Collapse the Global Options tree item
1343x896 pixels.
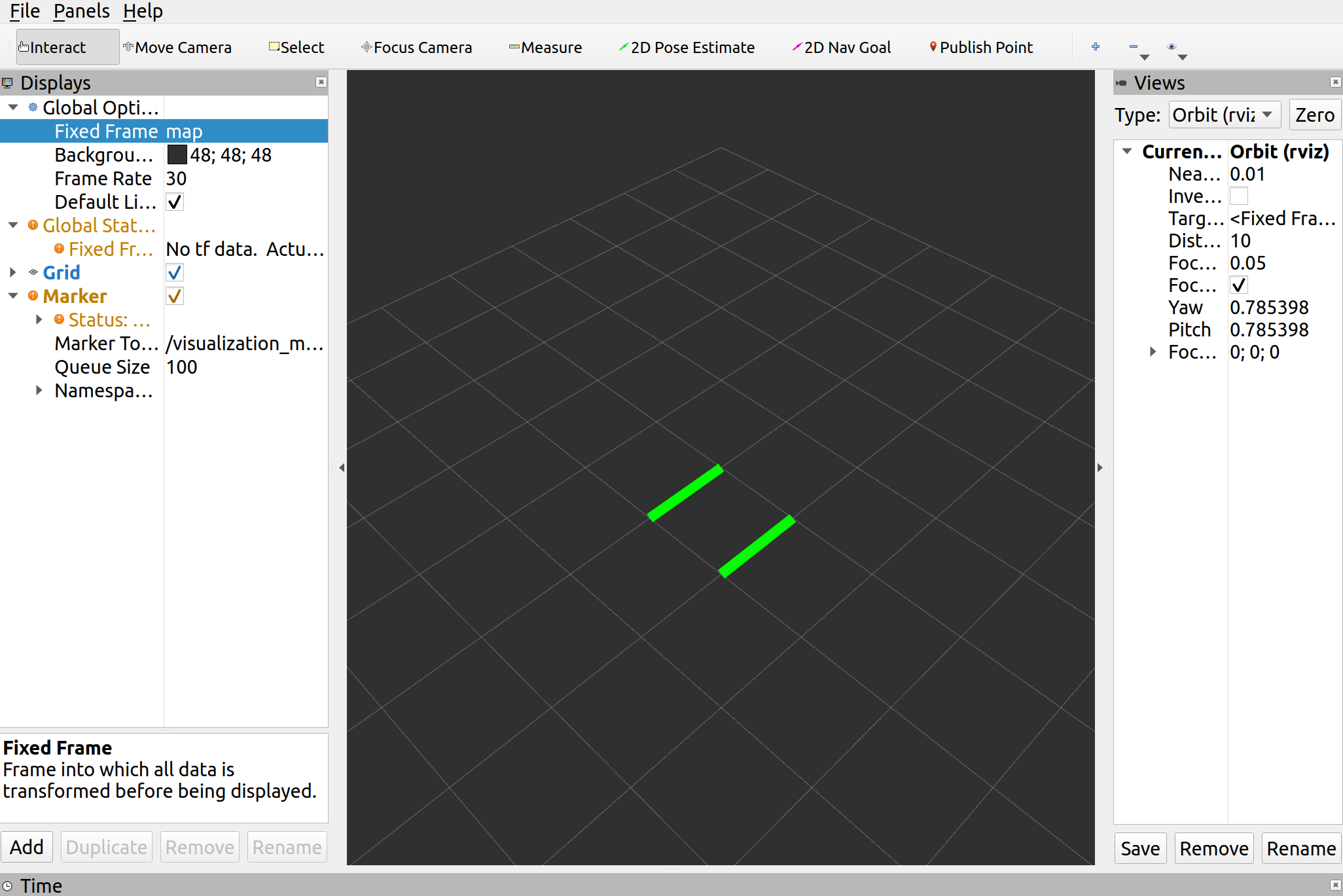pos(13,107)
